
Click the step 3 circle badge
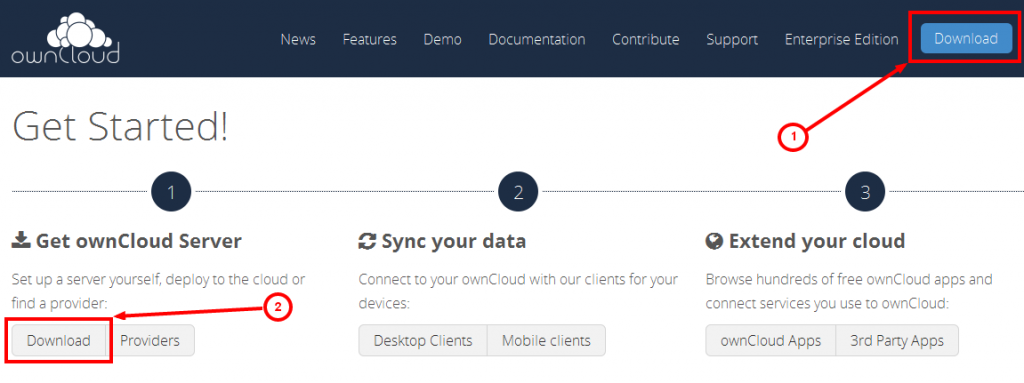point(865,192)
